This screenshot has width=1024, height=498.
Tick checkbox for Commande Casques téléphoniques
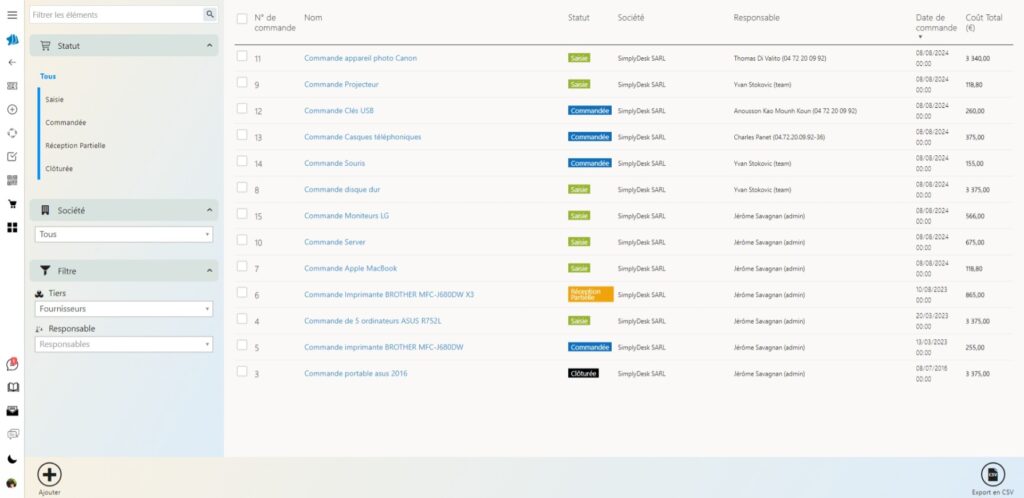242,134
